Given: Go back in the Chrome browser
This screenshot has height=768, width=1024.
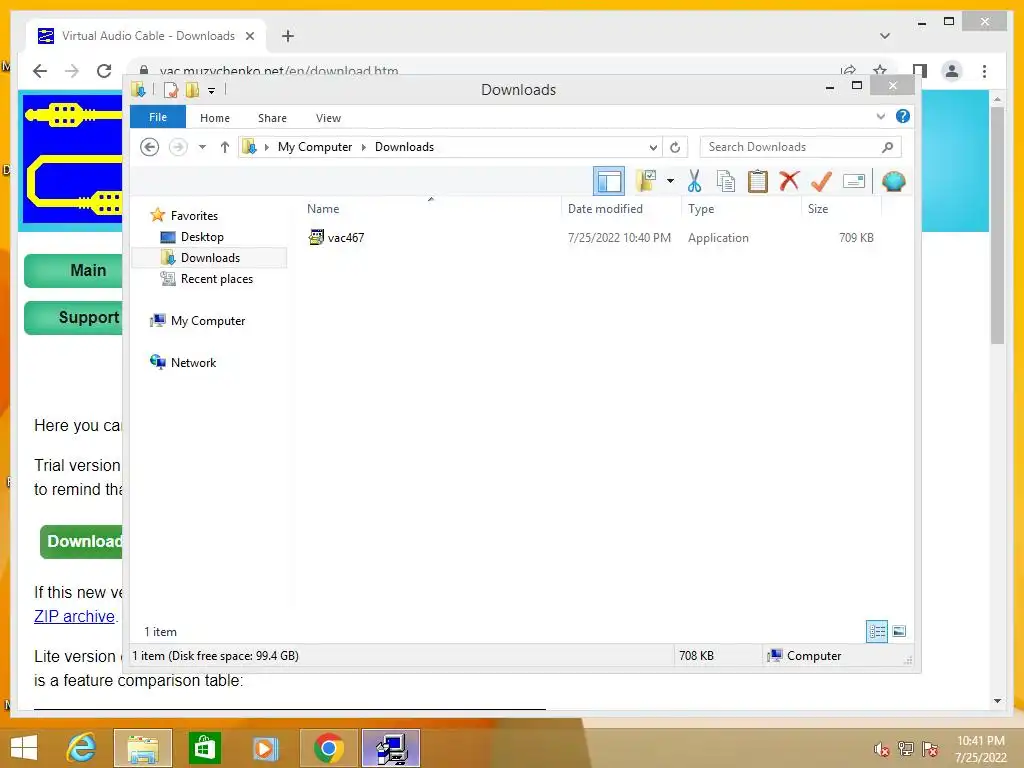Looking at the screenshot, I should pos(40,71).
